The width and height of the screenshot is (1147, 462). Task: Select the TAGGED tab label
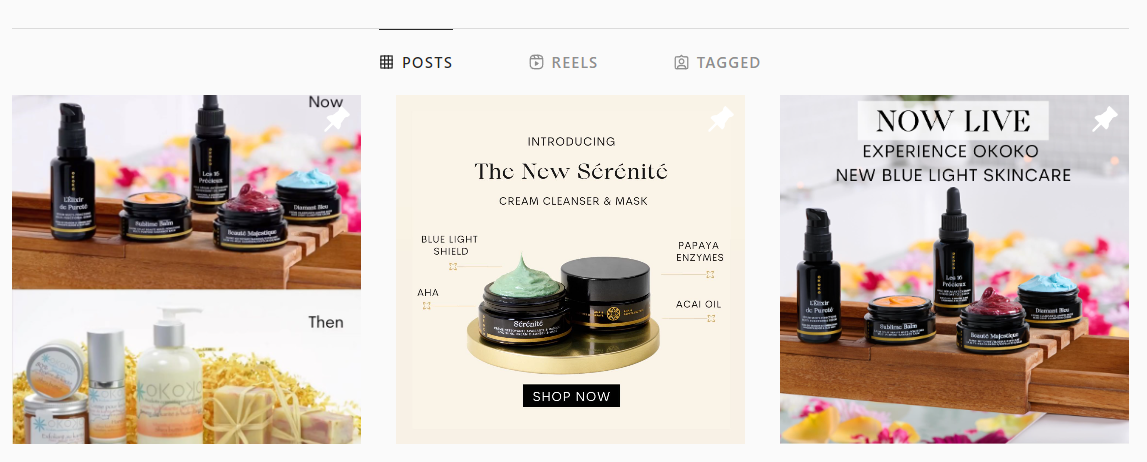(728, 63)
